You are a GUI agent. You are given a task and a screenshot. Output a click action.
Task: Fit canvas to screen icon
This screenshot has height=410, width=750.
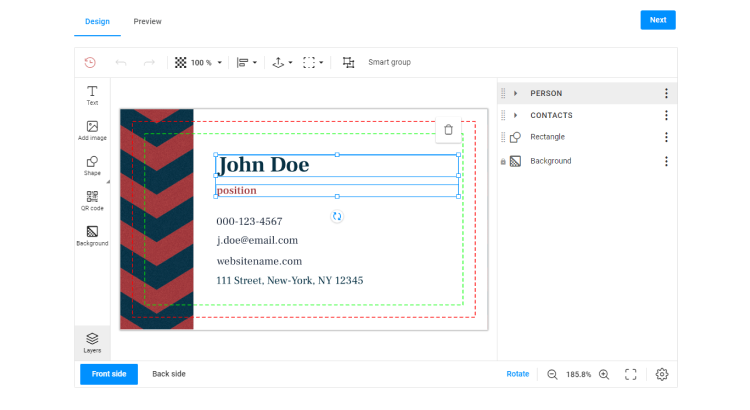click(x=631, y=374)
